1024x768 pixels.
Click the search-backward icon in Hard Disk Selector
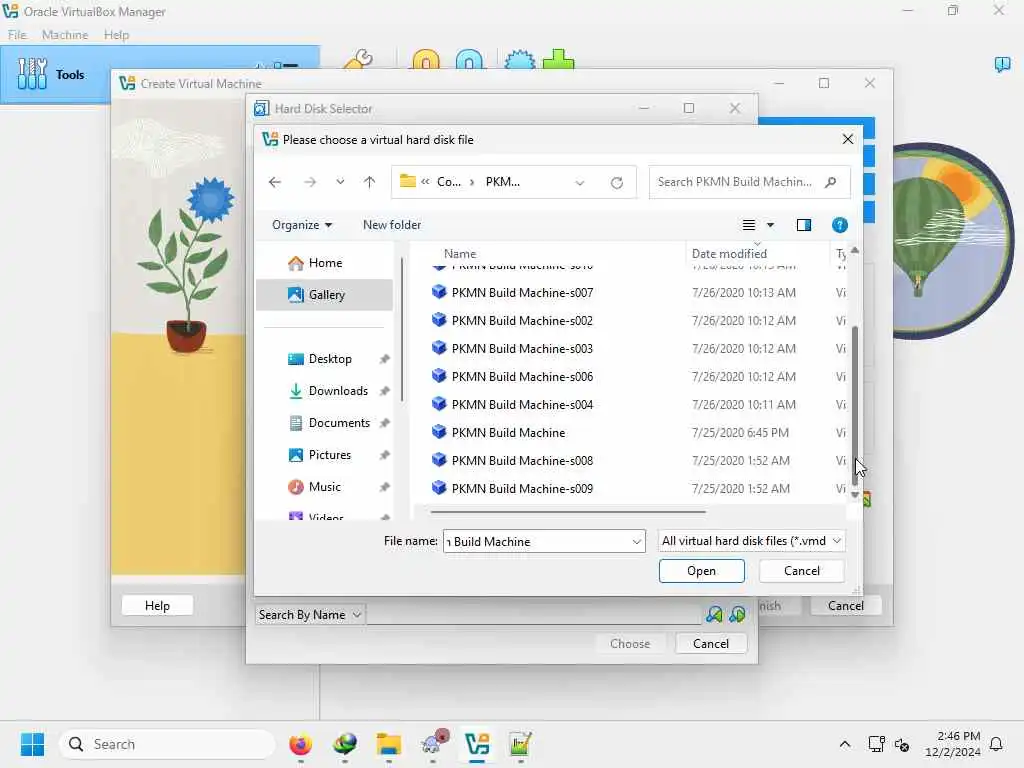714,614
